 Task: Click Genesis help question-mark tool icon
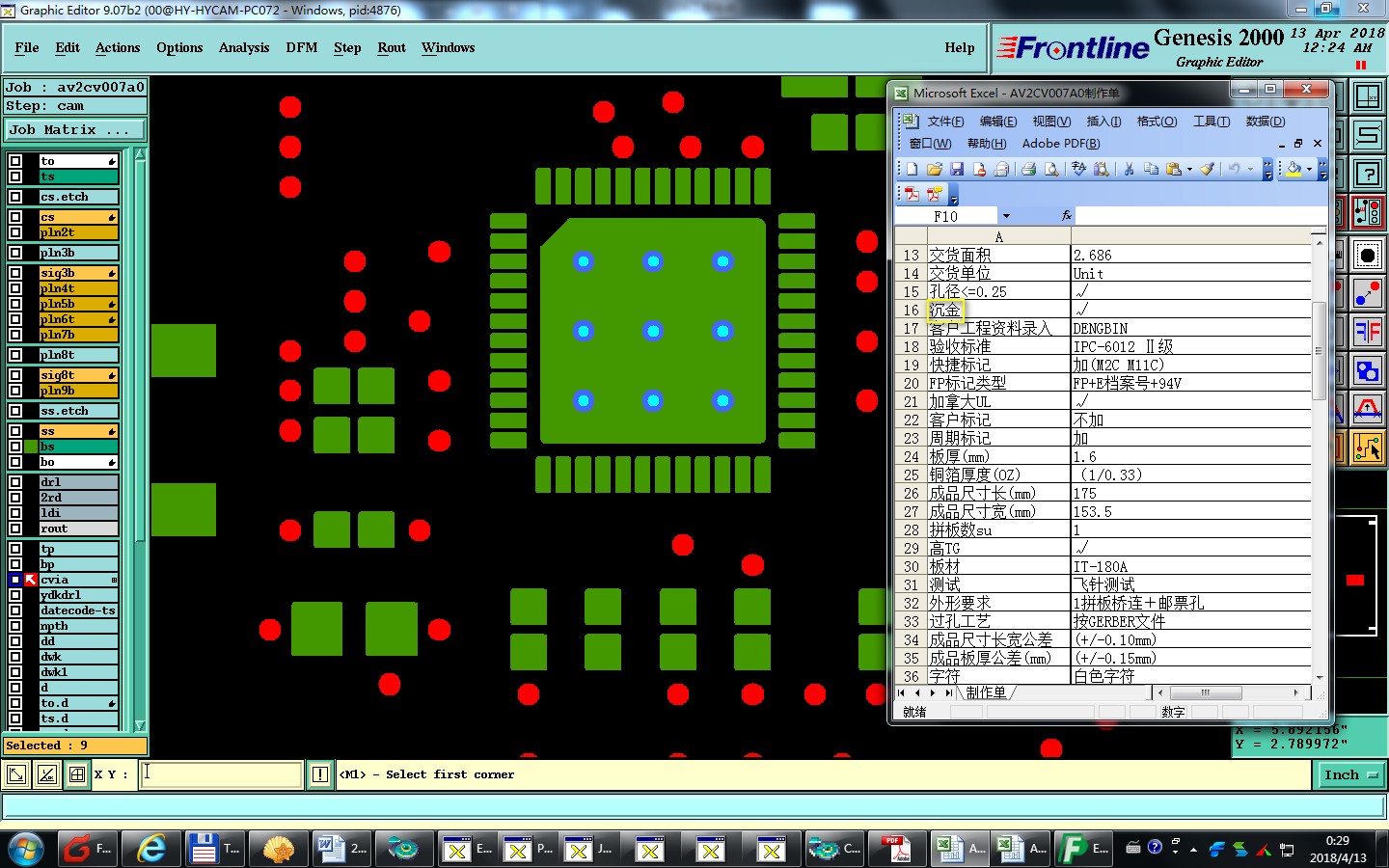click(1368, 174)
